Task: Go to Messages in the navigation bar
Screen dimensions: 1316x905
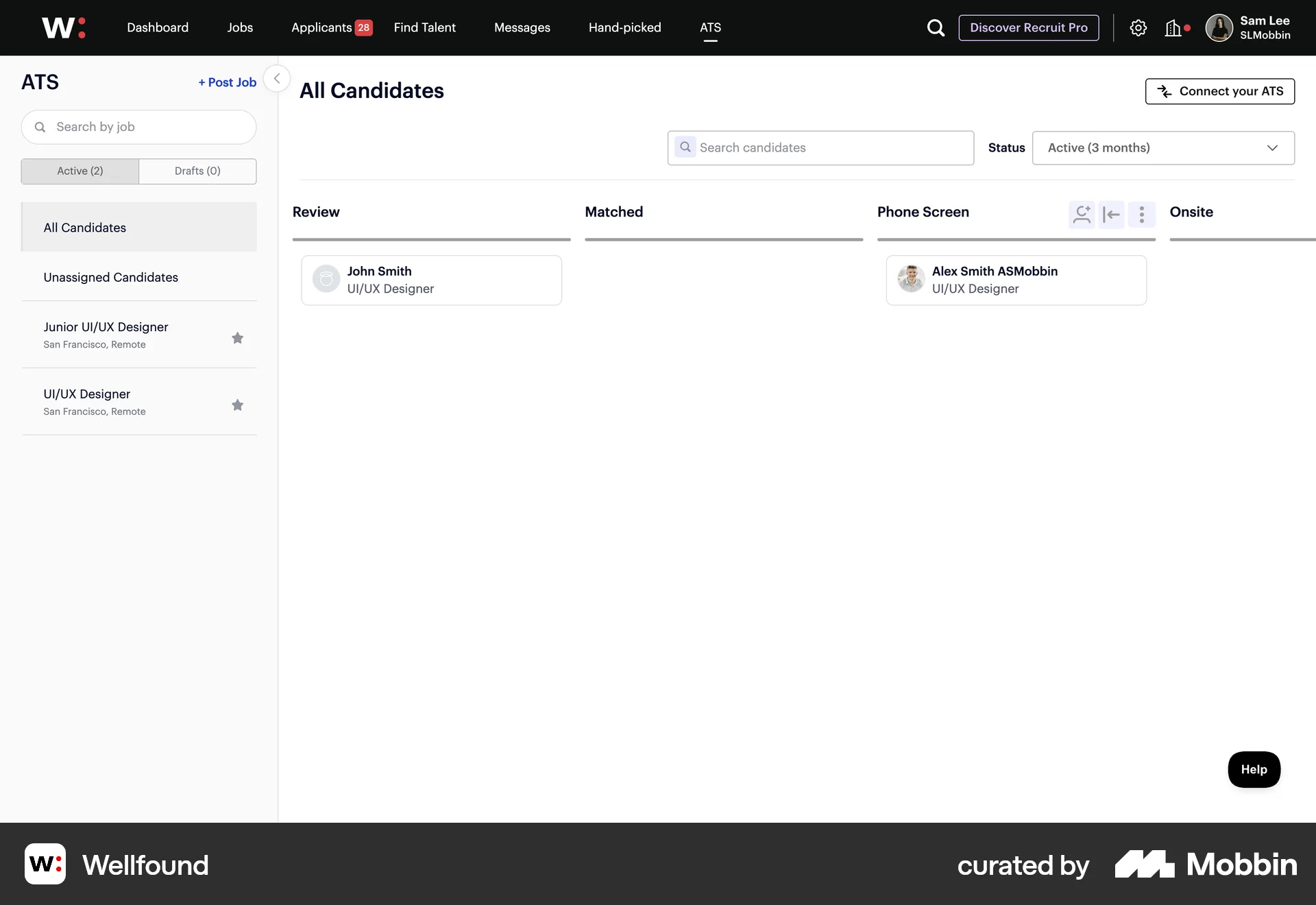Action: tap(522, 27)
